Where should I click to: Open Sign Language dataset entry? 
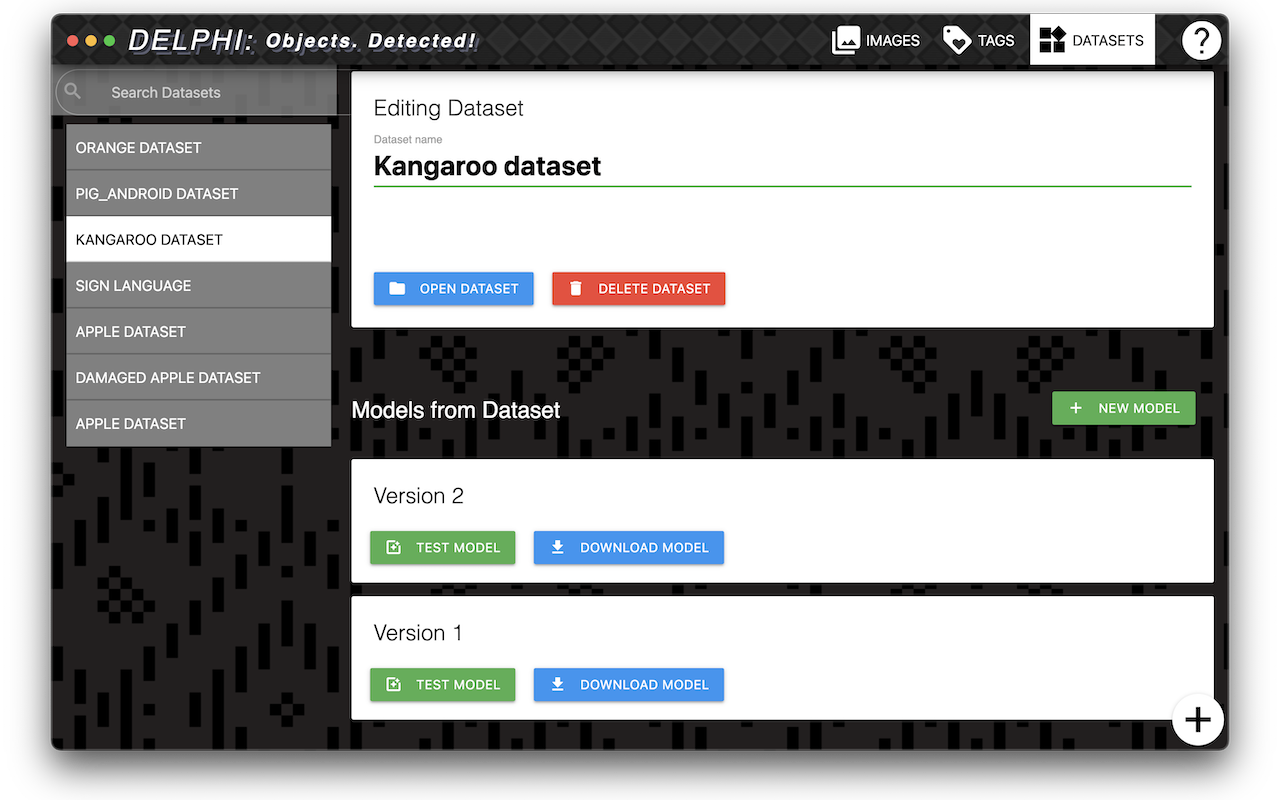click(198, 286)
